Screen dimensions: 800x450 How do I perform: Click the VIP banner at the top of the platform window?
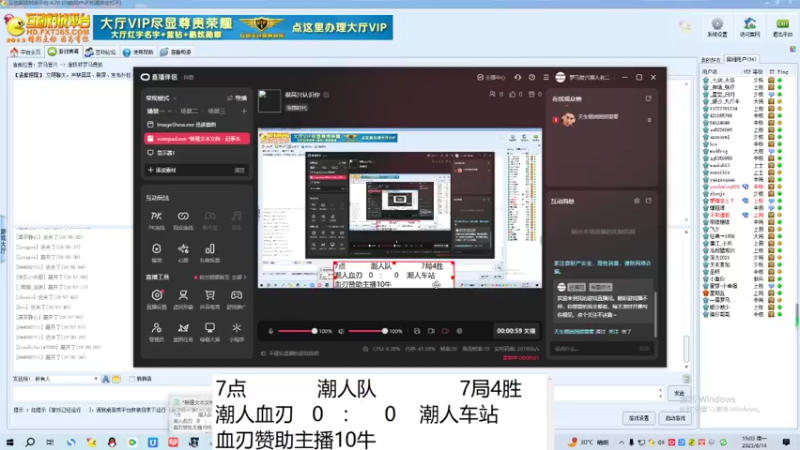[243, 28]
